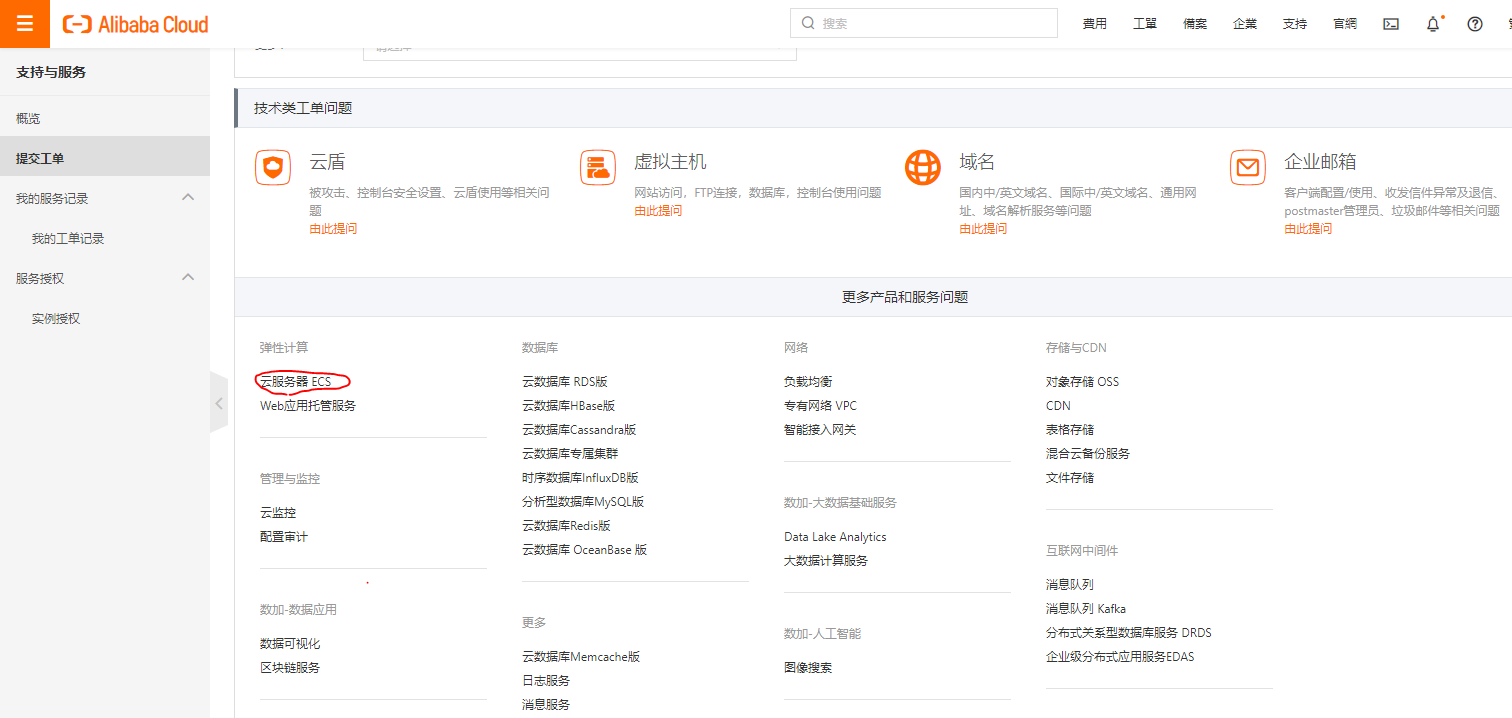The height and width of the screenshot is (718, 1512).
Task: Click 由此提问 under 域名
Action: (983, 229)
